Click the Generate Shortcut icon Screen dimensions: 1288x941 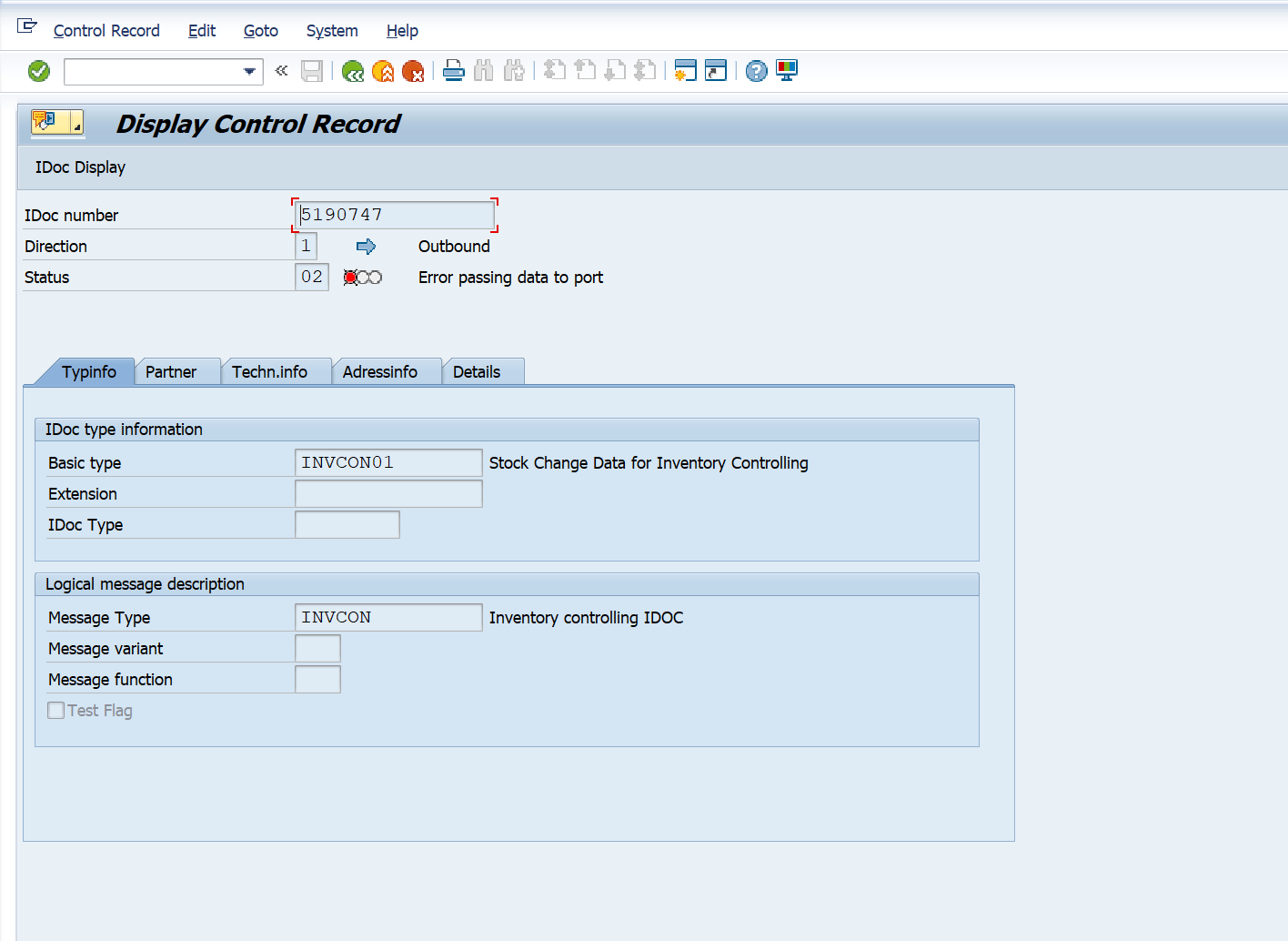716,71
